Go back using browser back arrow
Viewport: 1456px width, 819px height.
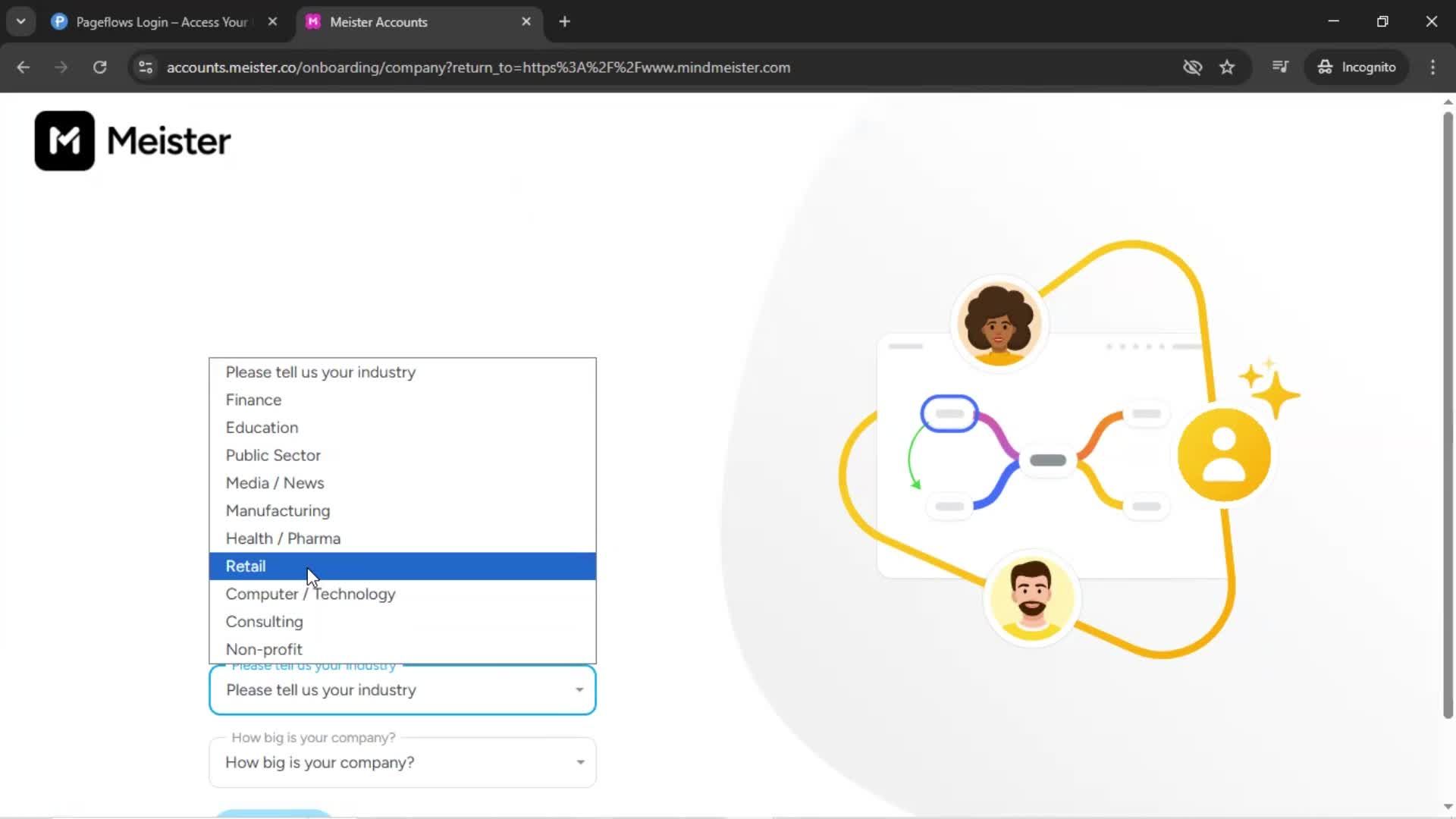(23, 67)
